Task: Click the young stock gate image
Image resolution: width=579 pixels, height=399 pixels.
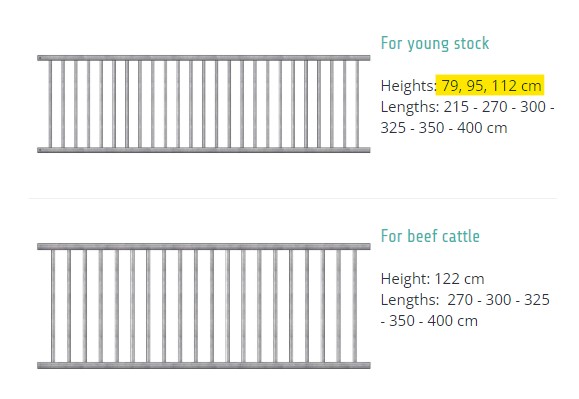Action: coord(203,104)
